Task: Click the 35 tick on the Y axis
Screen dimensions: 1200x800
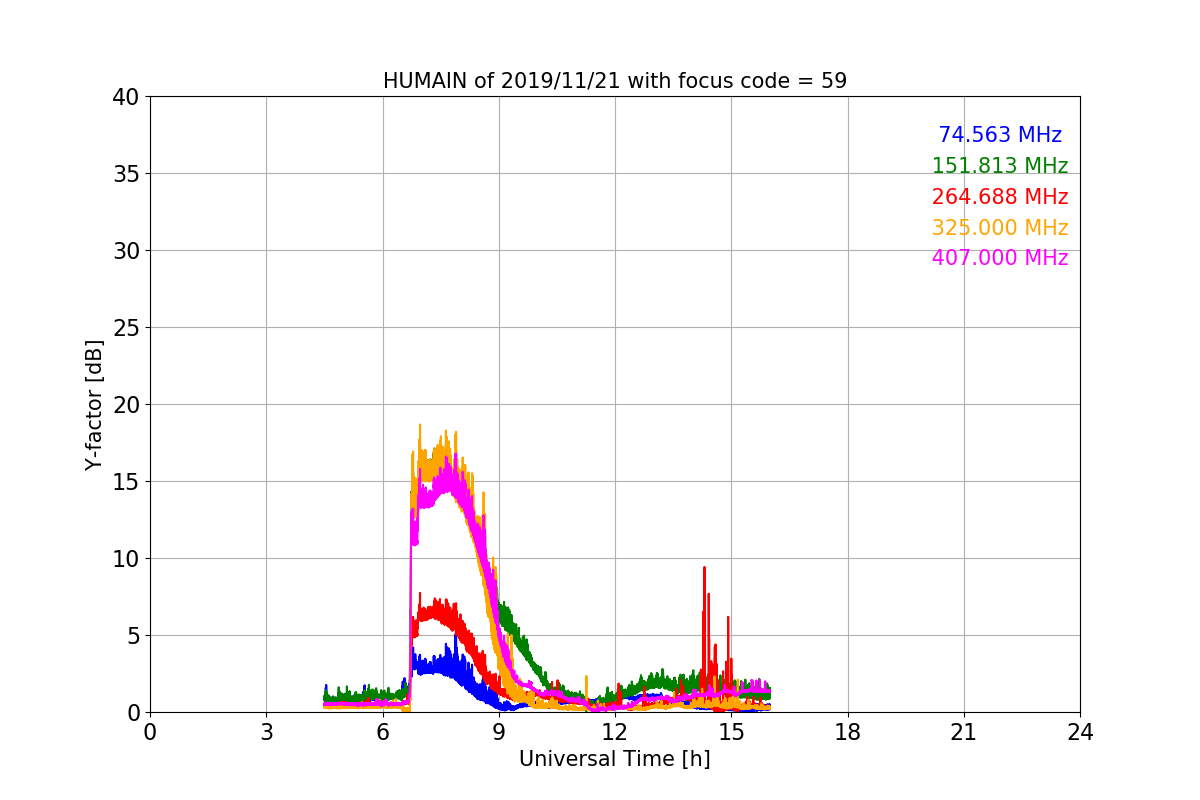Action: [126, 174]
